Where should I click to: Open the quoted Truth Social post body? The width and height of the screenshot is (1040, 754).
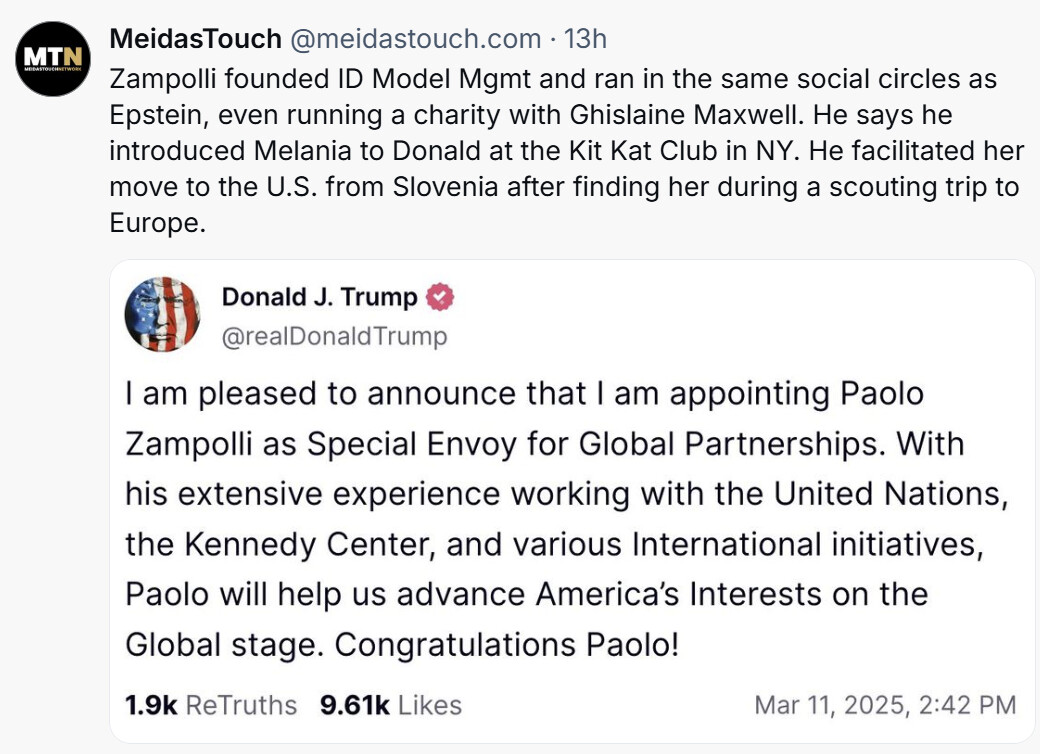(x=567, y=519)
